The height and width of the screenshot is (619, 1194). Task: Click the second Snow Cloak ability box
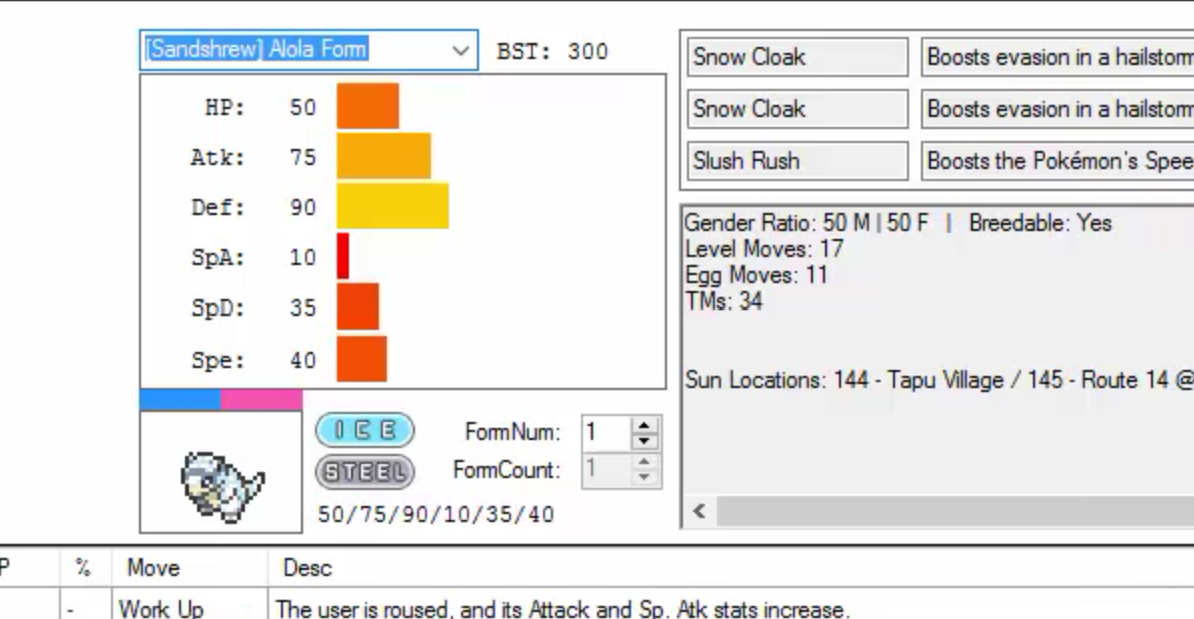click(x=797, y=109)
